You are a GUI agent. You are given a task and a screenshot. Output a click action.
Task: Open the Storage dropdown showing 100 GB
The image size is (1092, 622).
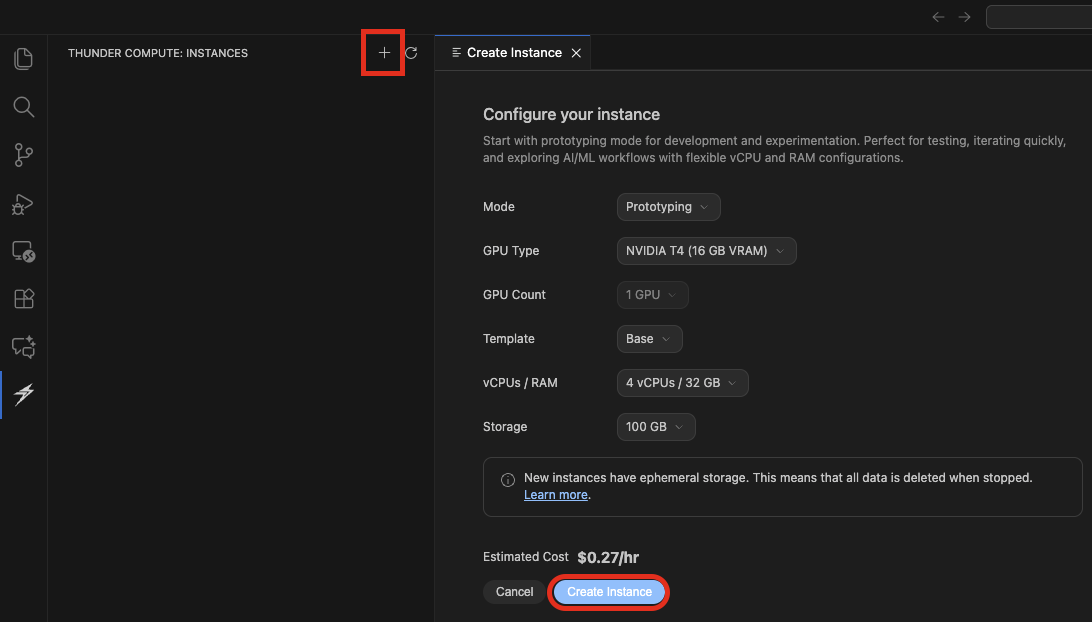[655, 426]
